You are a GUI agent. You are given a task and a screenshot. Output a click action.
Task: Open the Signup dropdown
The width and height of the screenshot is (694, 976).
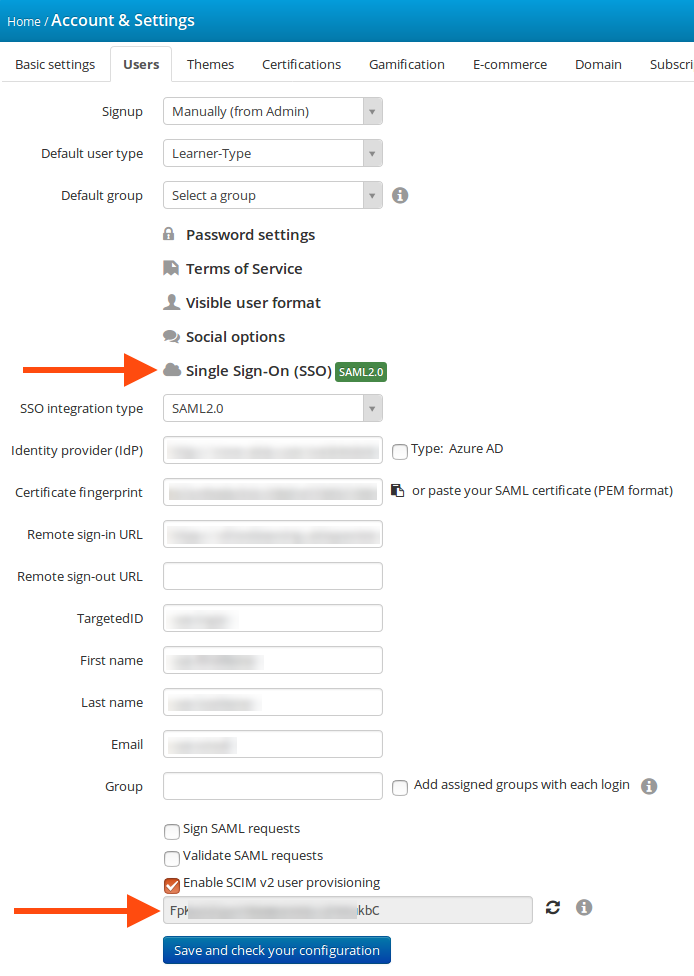pyautogui.click(x=273, y=111)
